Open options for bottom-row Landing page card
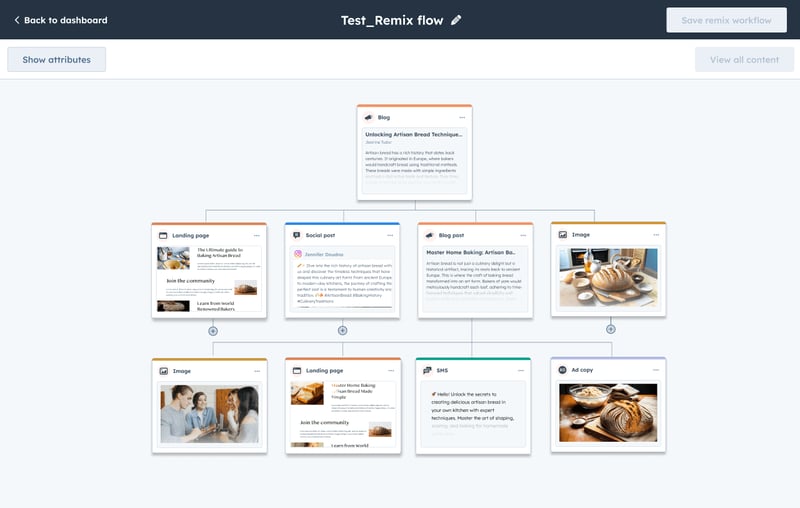 (x=391, y=370)
